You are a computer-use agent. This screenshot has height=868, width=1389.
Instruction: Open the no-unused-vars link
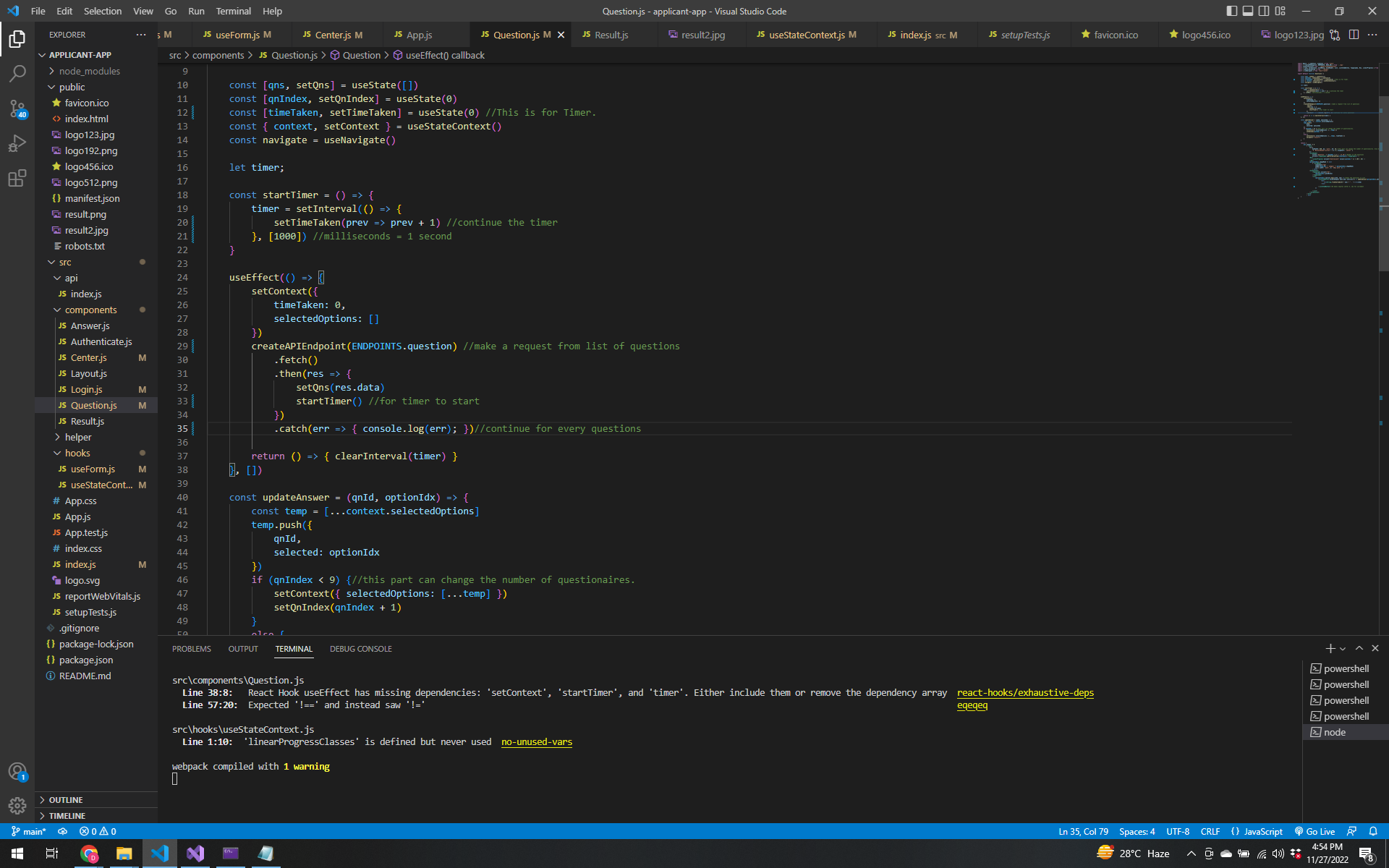536,741
